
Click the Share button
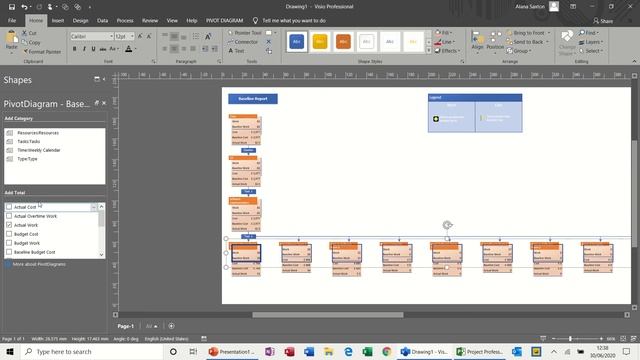[603, 20]
